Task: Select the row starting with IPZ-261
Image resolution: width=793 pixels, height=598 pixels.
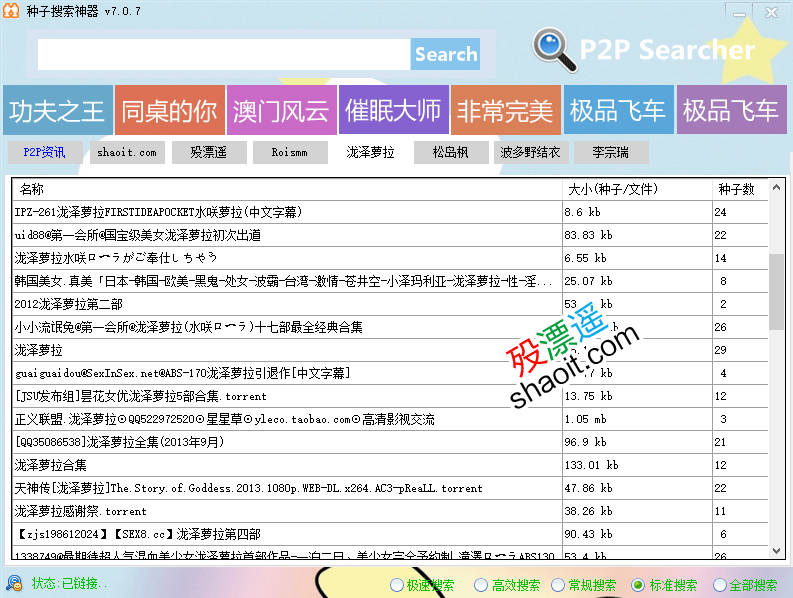Action: click(x=390, y=212)
